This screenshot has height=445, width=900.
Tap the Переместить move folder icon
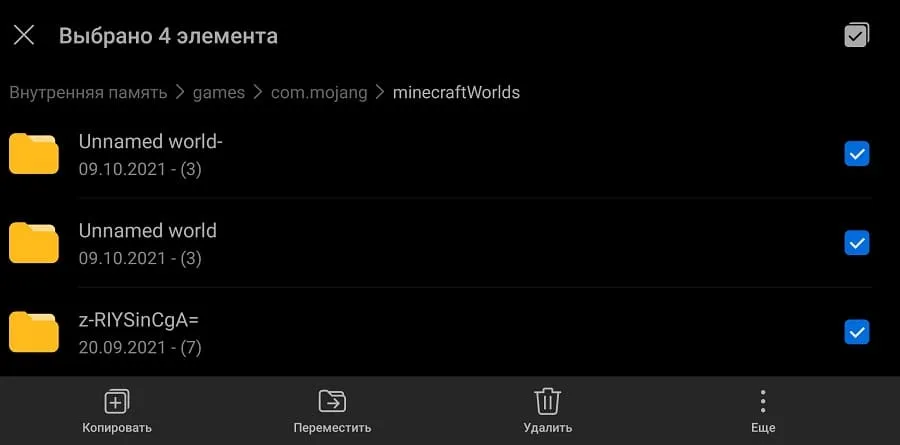click(x=332, y=401)
